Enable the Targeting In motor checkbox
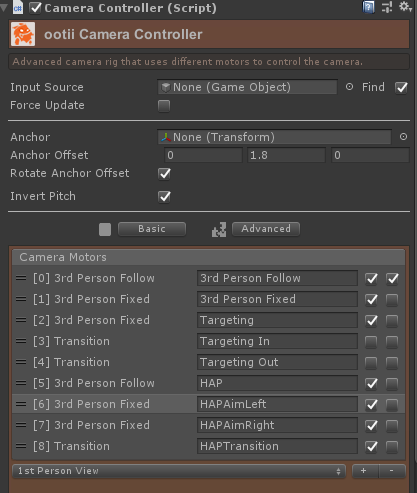Screen dimensions: 417x493 point(371,342)
